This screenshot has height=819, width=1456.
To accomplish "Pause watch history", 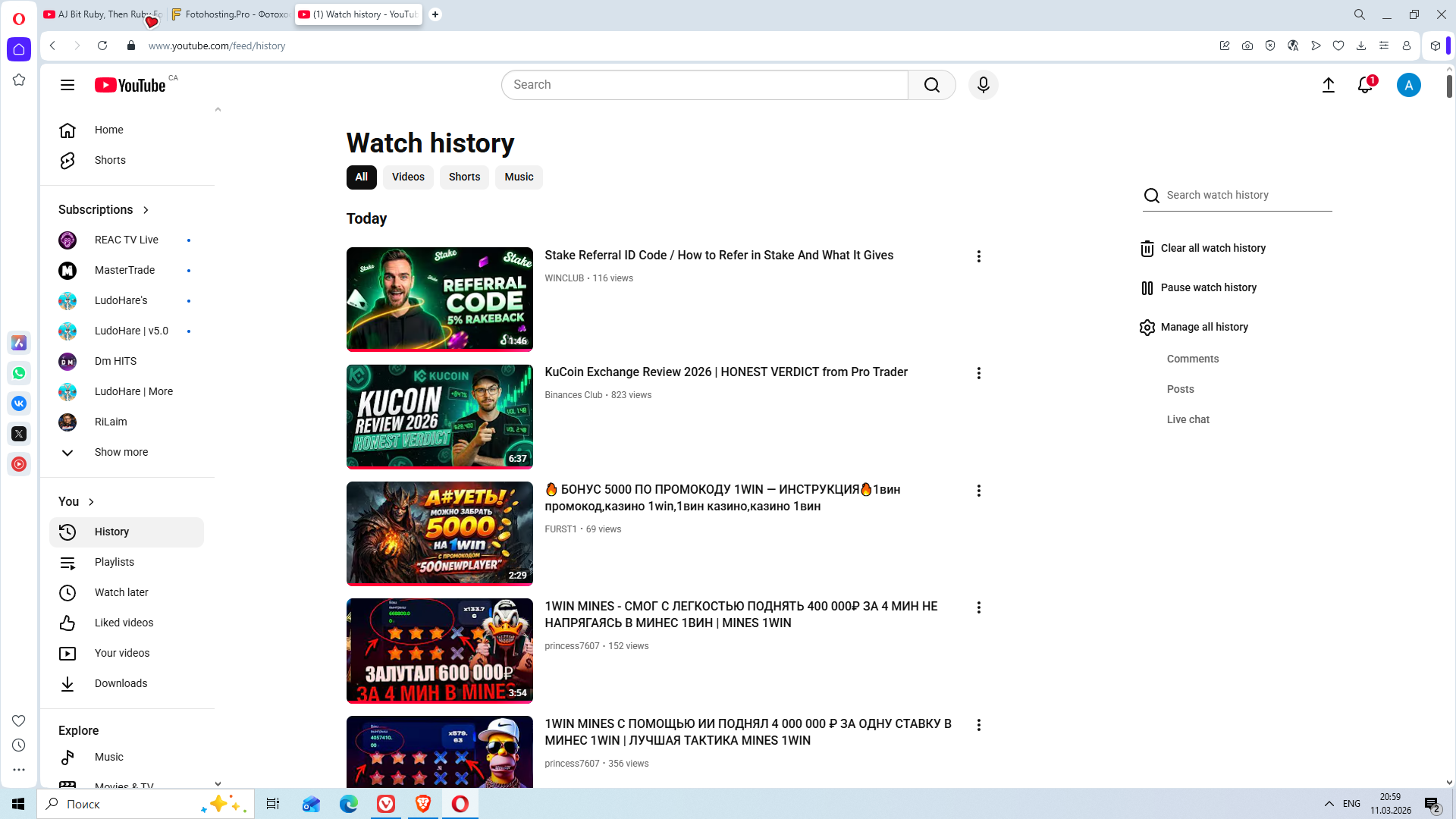I will [x=1208, y=287].
